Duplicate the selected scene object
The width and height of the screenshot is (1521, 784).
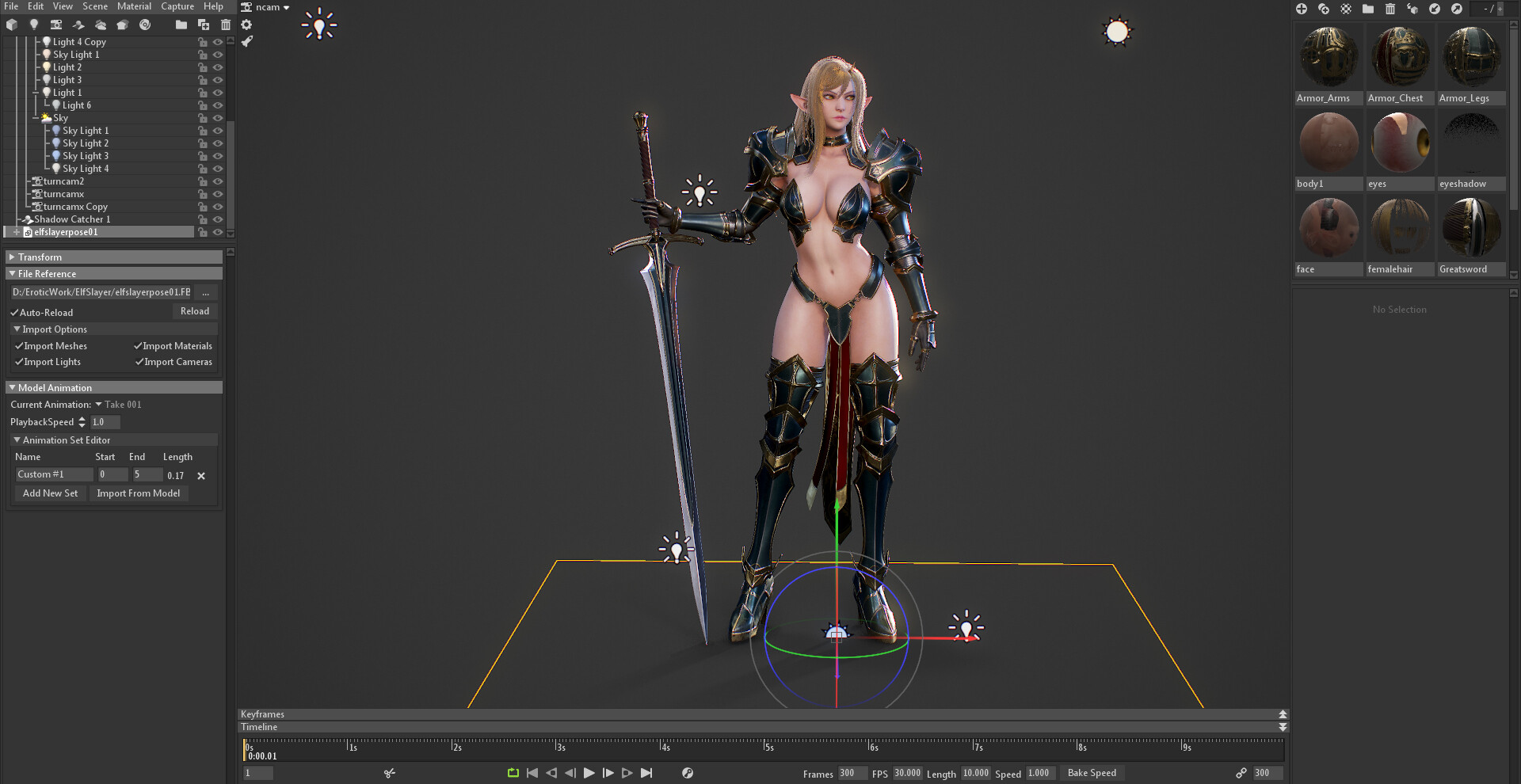205,25
